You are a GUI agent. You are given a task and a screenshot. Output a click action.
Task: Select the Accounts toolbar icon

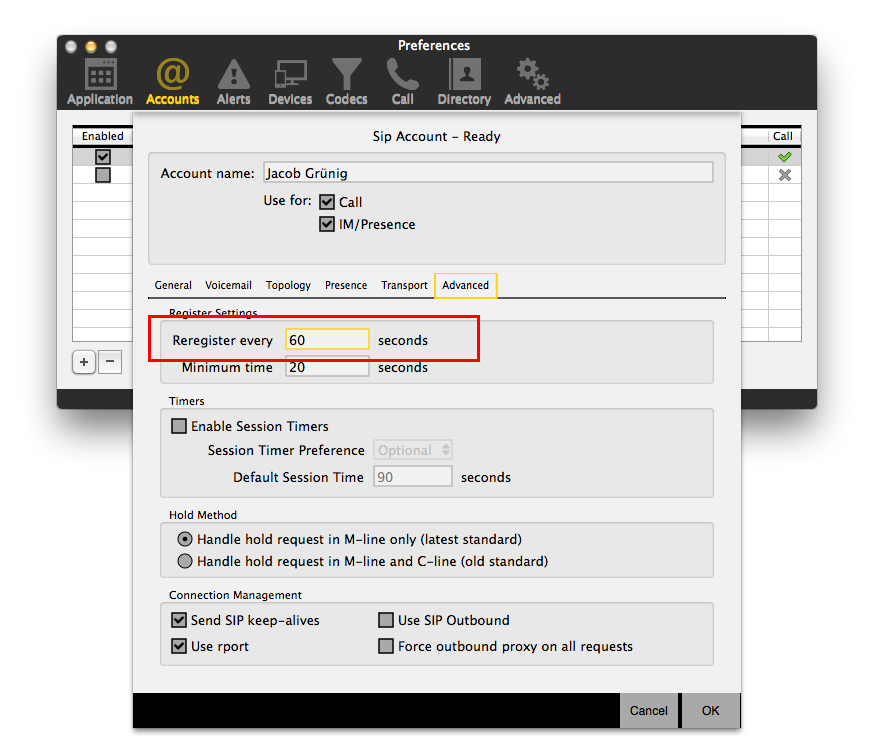[x=172, y=81]
